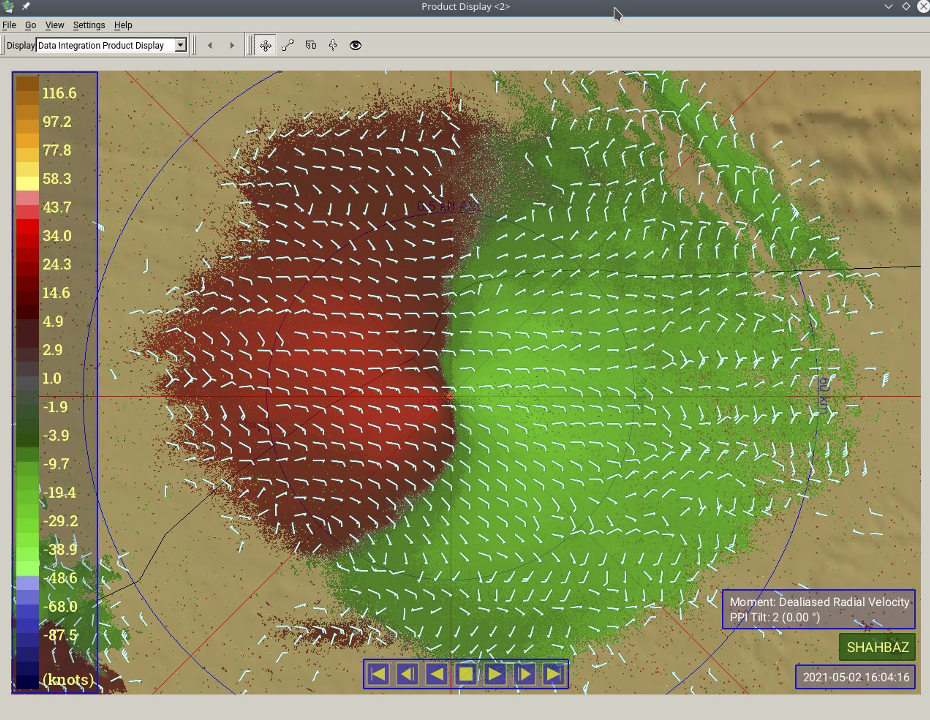Open the Settings menu
Viewport: 930px width, 720px height.
pos(89,24)
